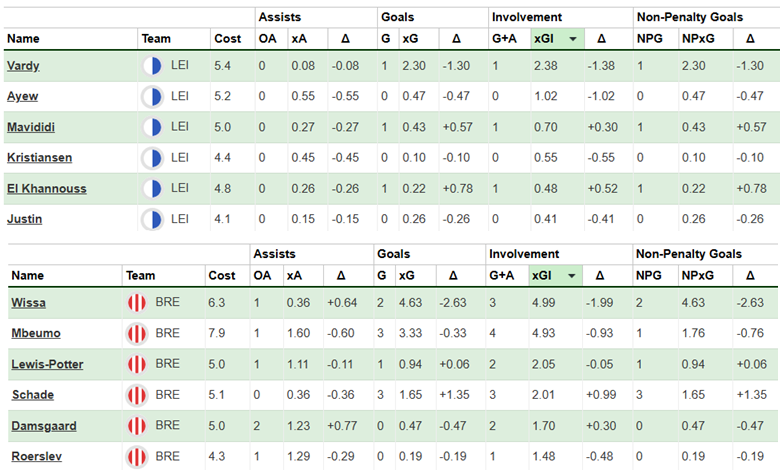Screen dimensions: 783x472
Task: Click the Brentford badge in Wissa's row
Action: pyautogui.click(x=138, y=301)
